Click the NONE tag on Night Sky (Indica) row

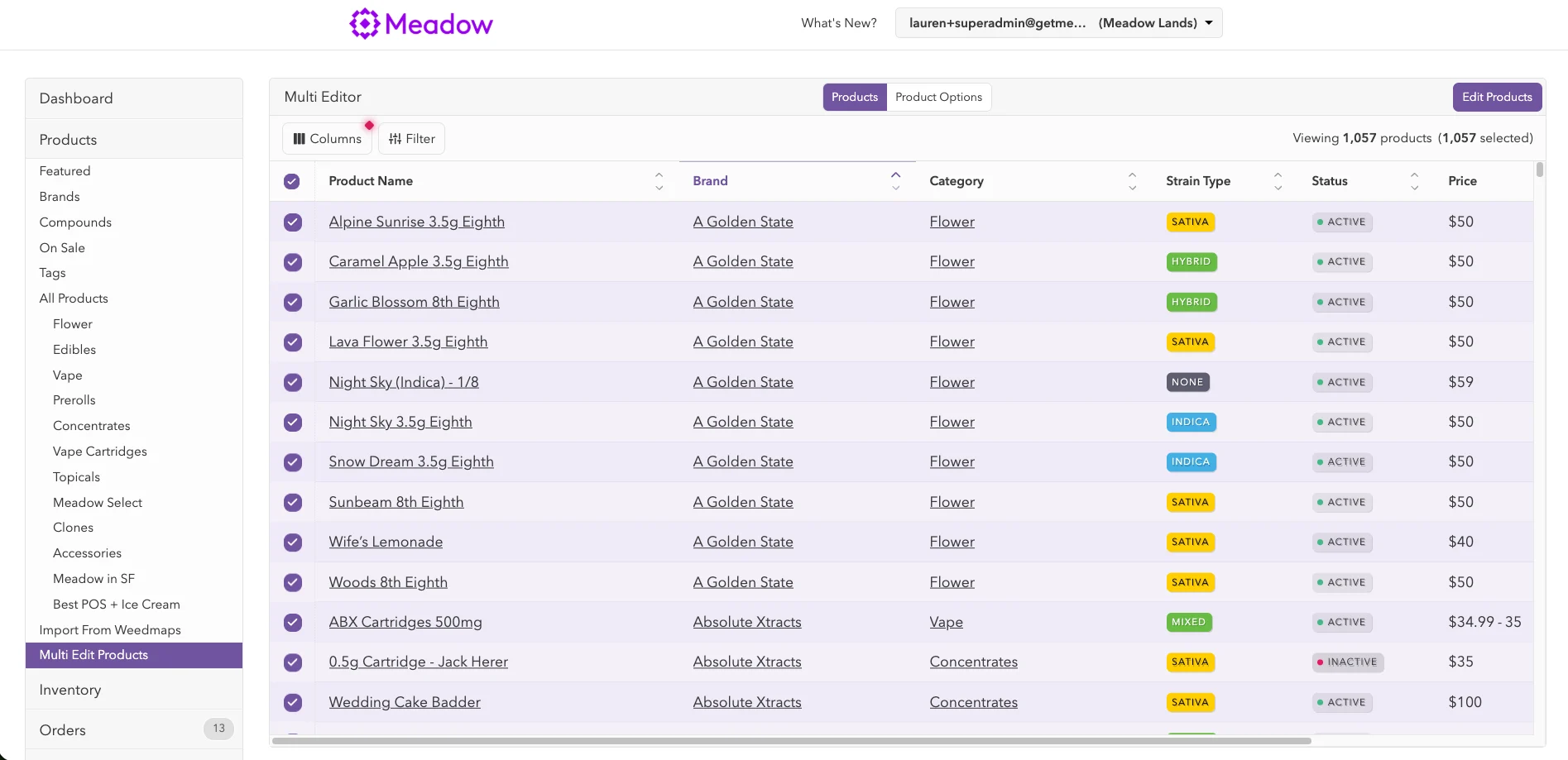[x=1187, y=382]
